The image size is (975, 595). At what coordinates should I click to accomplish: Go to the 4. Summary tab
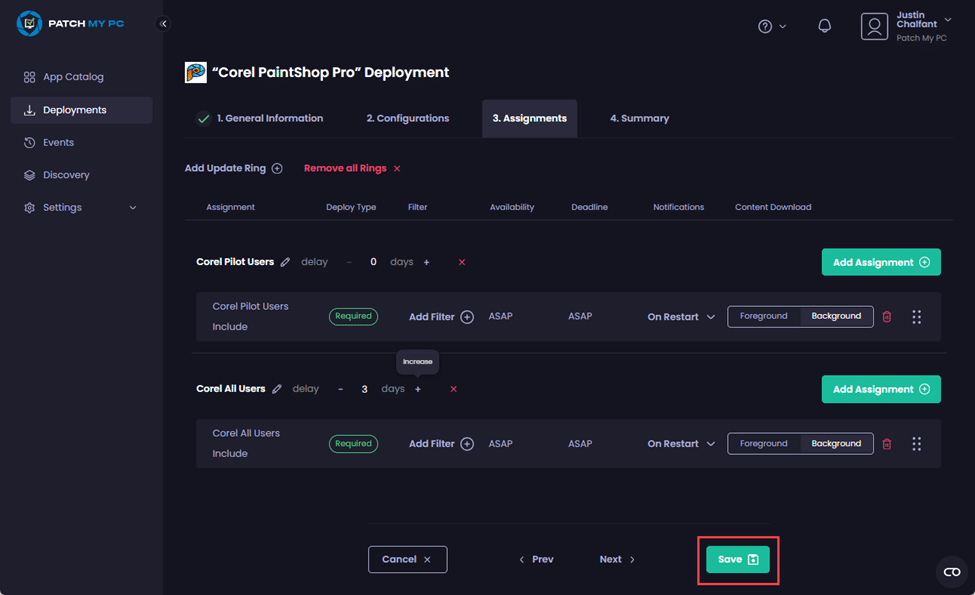click(x=639, y=118)
